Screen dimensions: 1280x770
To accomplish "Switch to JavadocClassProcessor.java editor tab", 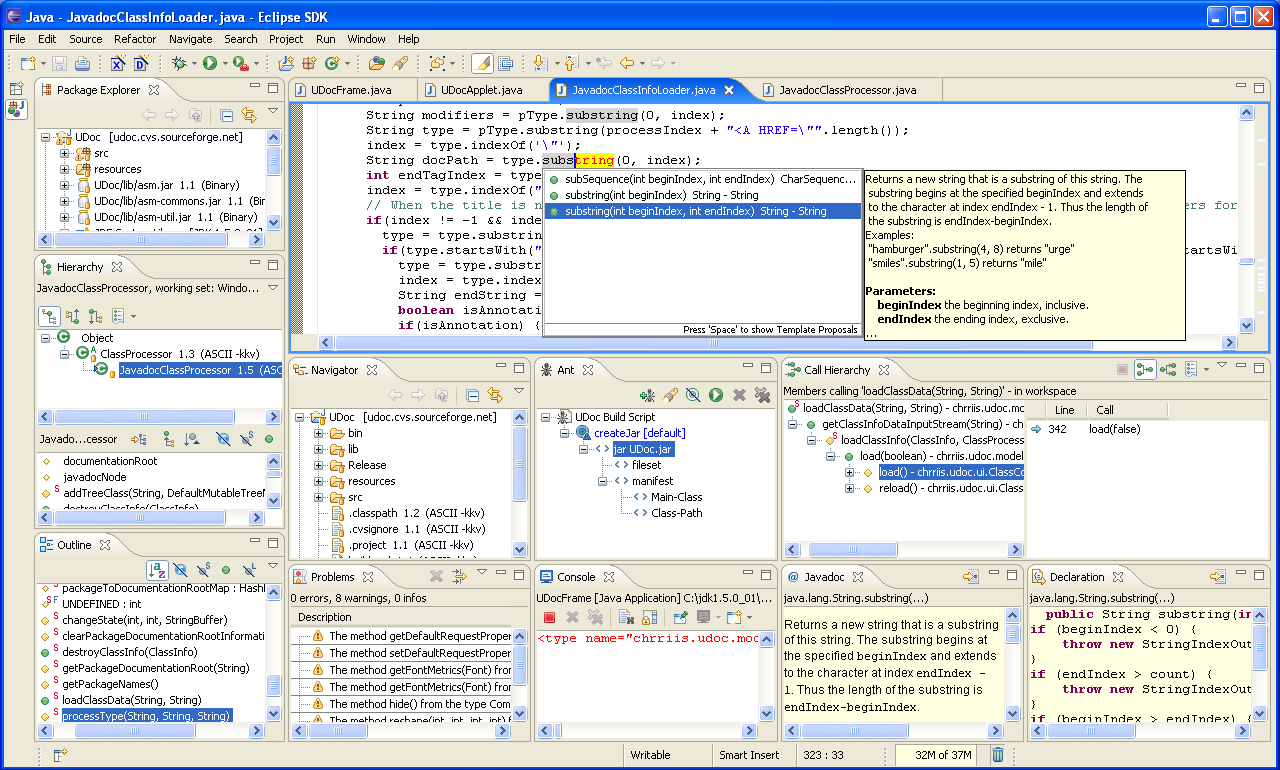I will [x=847, y=90].
